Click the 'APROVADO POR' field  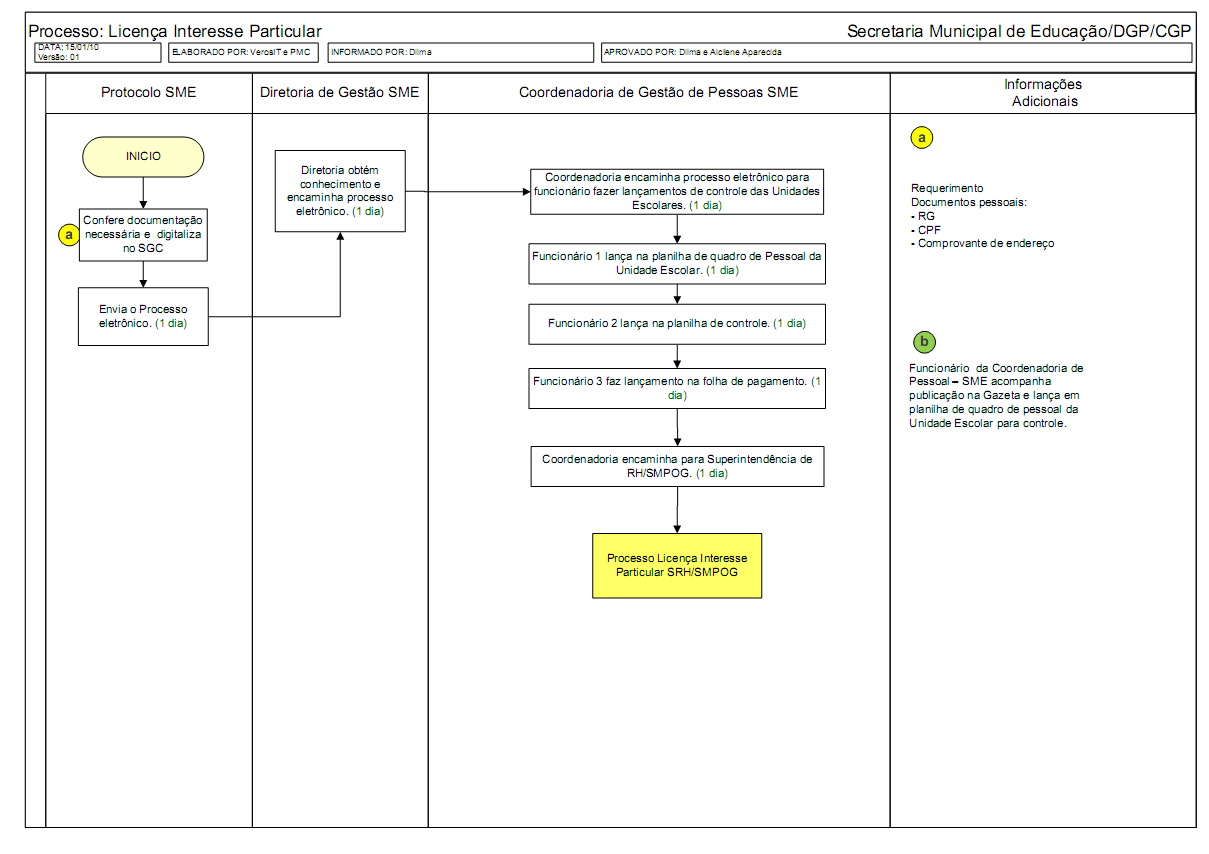point(896,52)
